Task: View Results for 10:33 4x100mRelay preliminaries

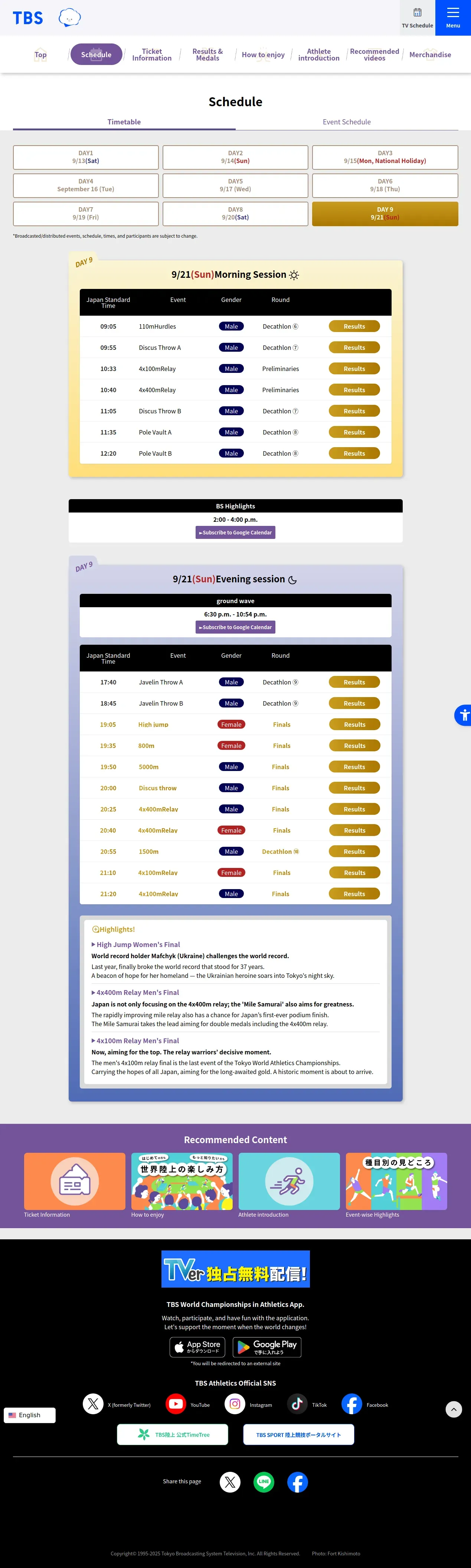Action: coord(354,369)
